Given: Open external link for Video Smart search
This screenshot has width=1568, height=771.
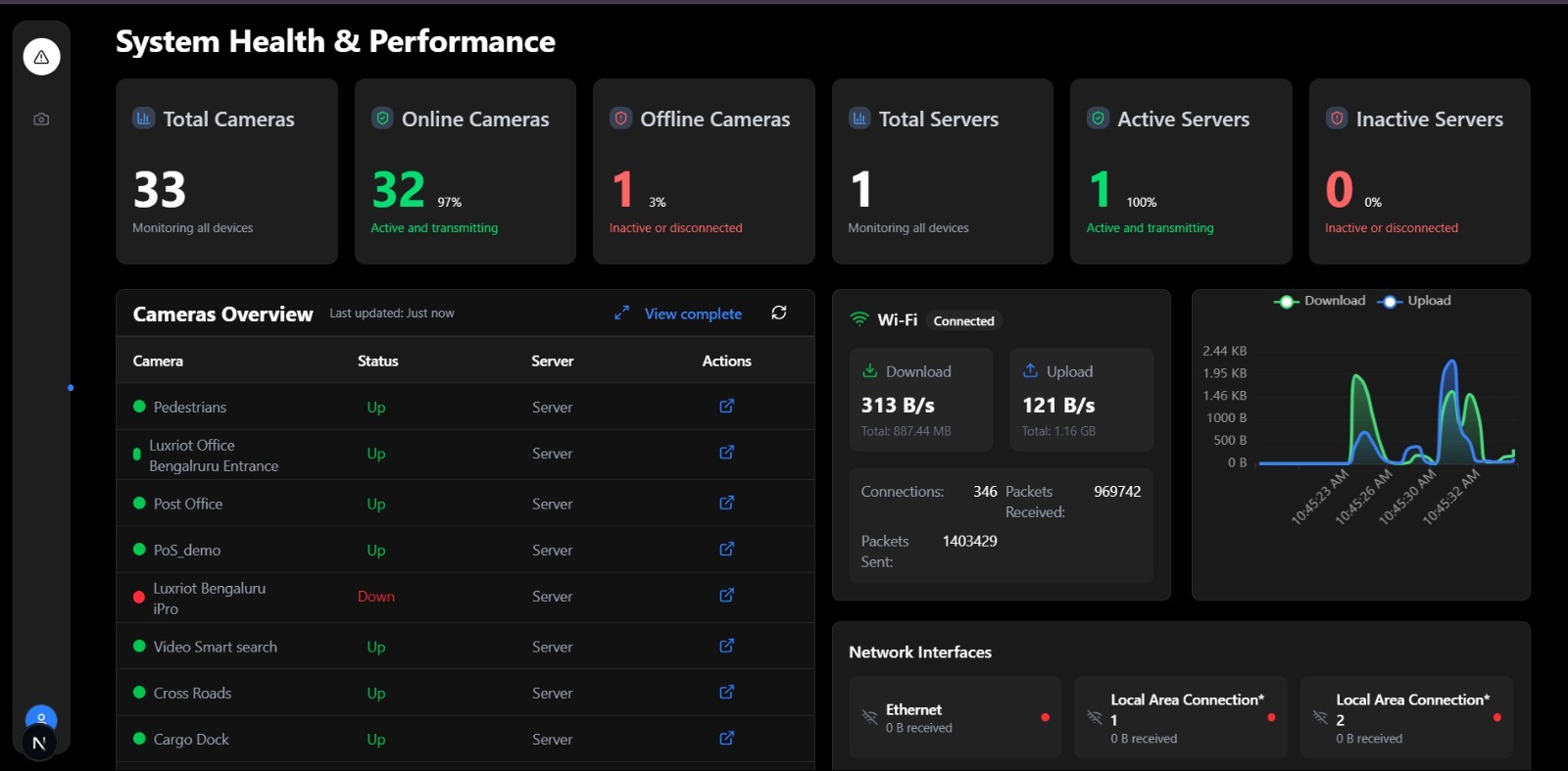Looking at the screenshot, I should point(726,647).
